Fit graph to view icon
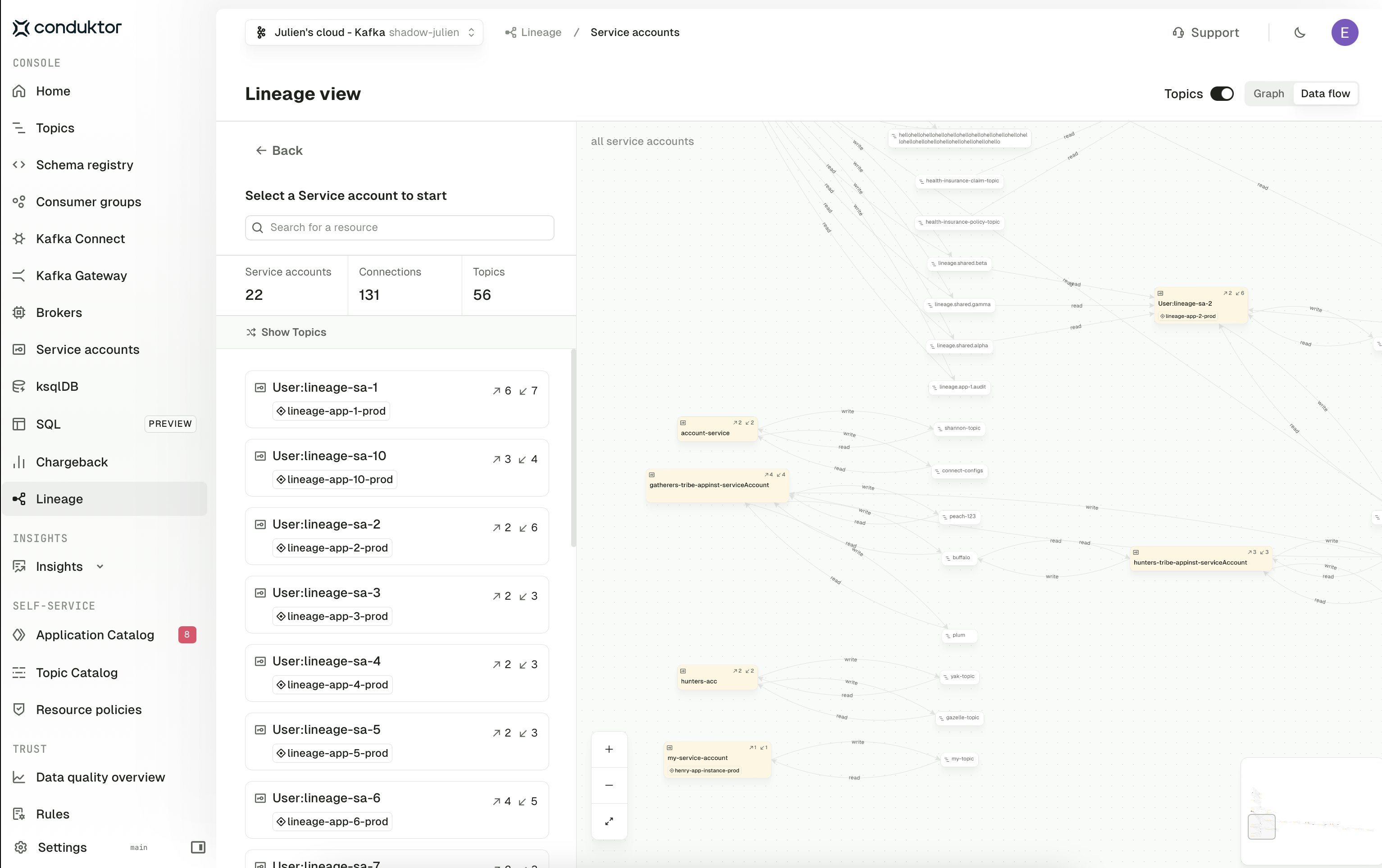The height and width of the screenshot is (868, 1382). click(x=609, y=822)
